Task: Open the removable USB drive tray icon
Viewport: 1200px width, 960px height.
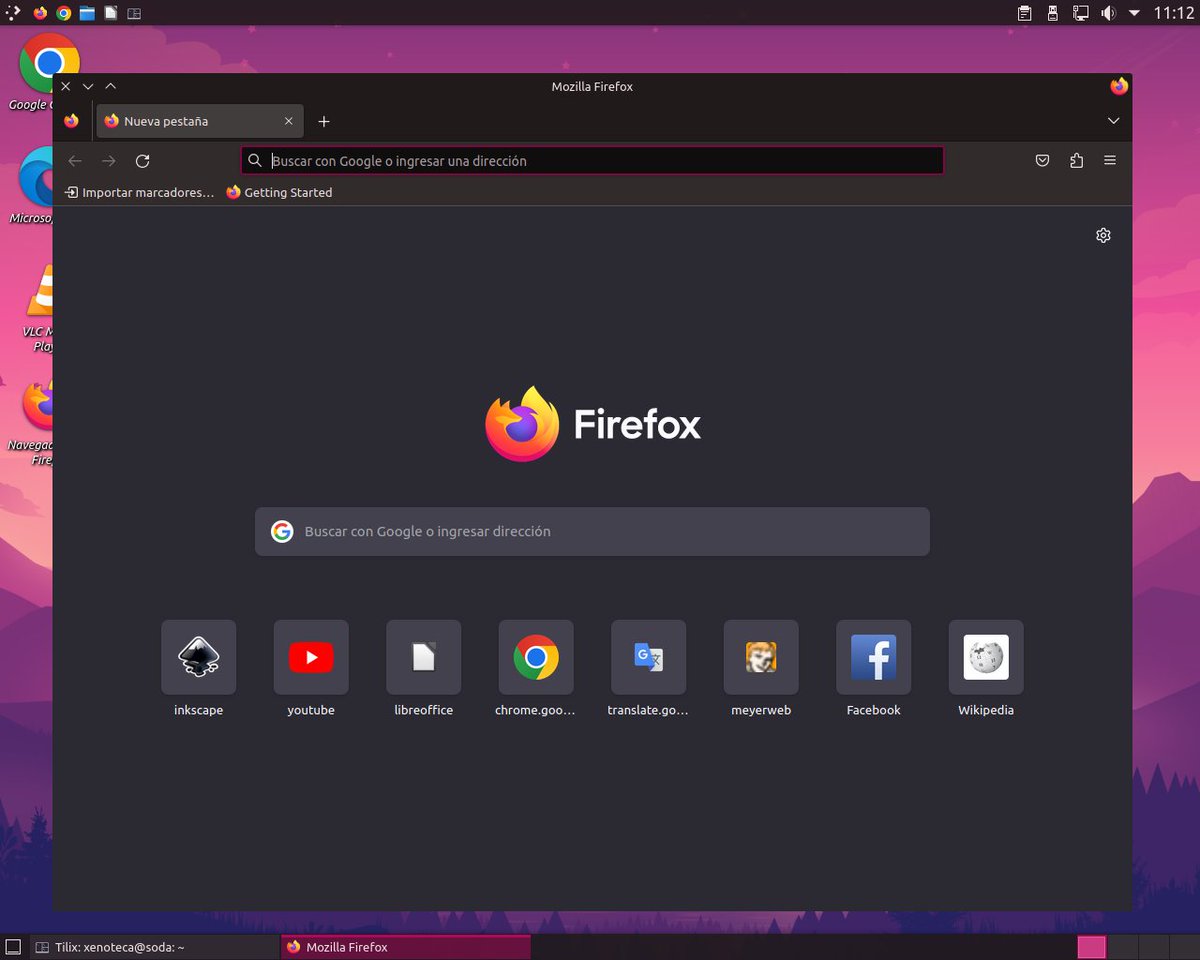Action: pyautogui.click(x=1053, y=13)
